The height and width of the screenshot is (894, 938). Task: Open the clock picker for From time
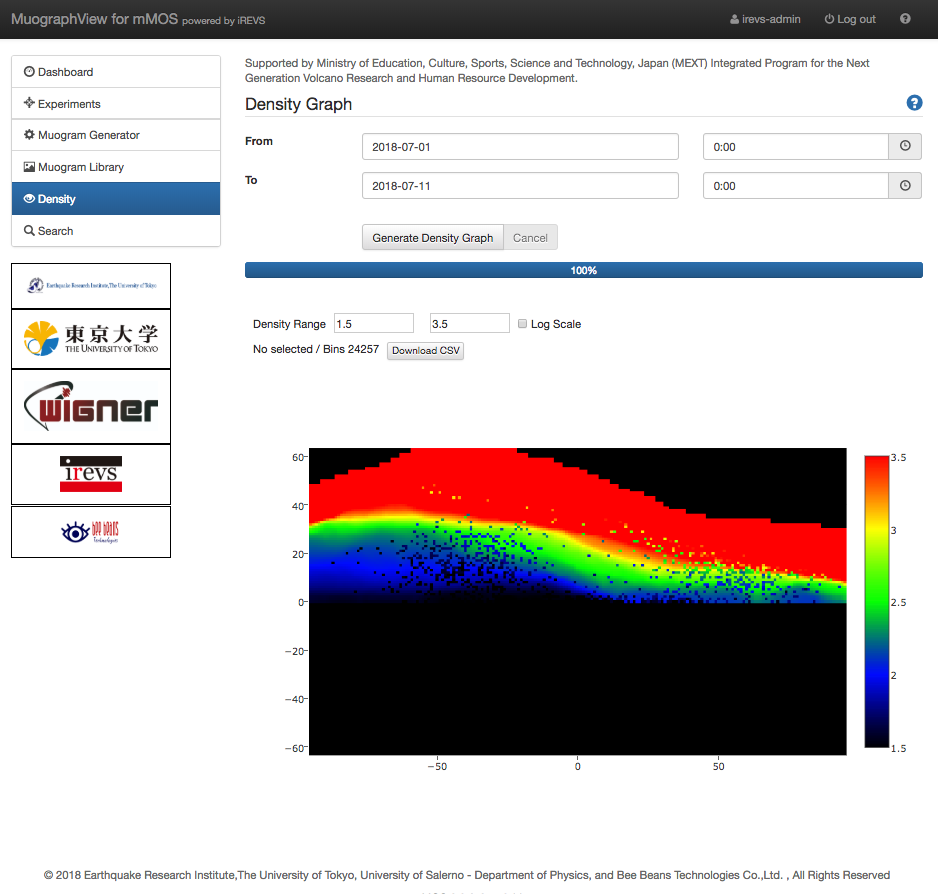(905, 147)
